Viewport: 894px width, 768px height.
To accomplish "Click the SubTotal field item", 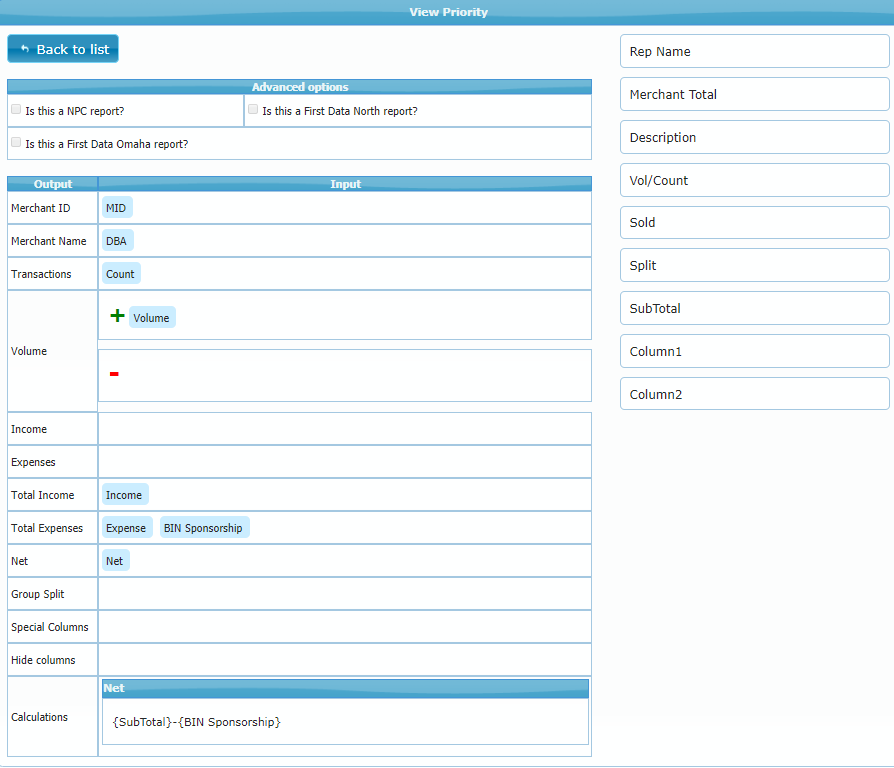I will (x=754, y=309).
